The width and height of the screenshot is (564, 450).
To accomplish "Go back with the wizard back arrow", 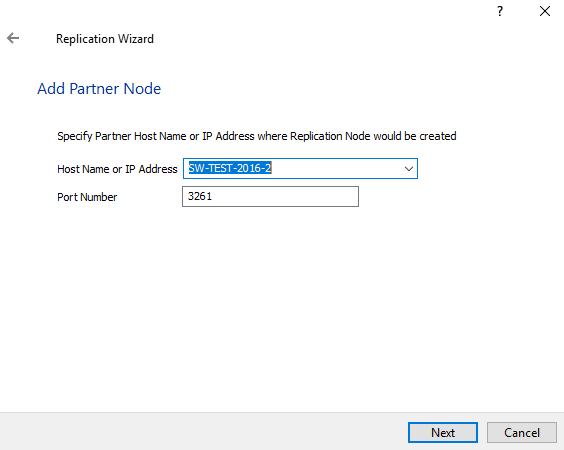I will [x=13, y=38].
